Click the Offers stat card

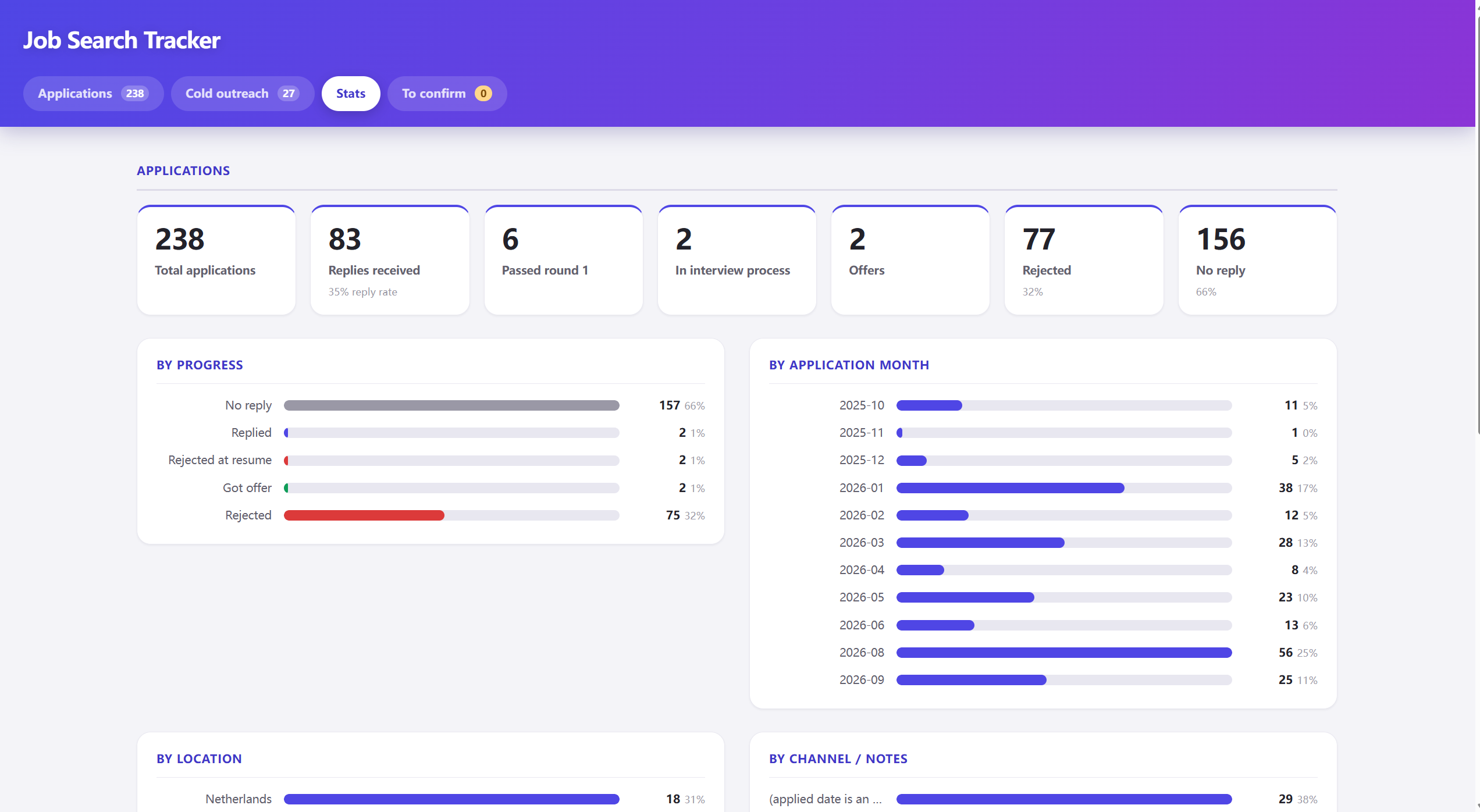pyautogui.click(x=910, y=260)
